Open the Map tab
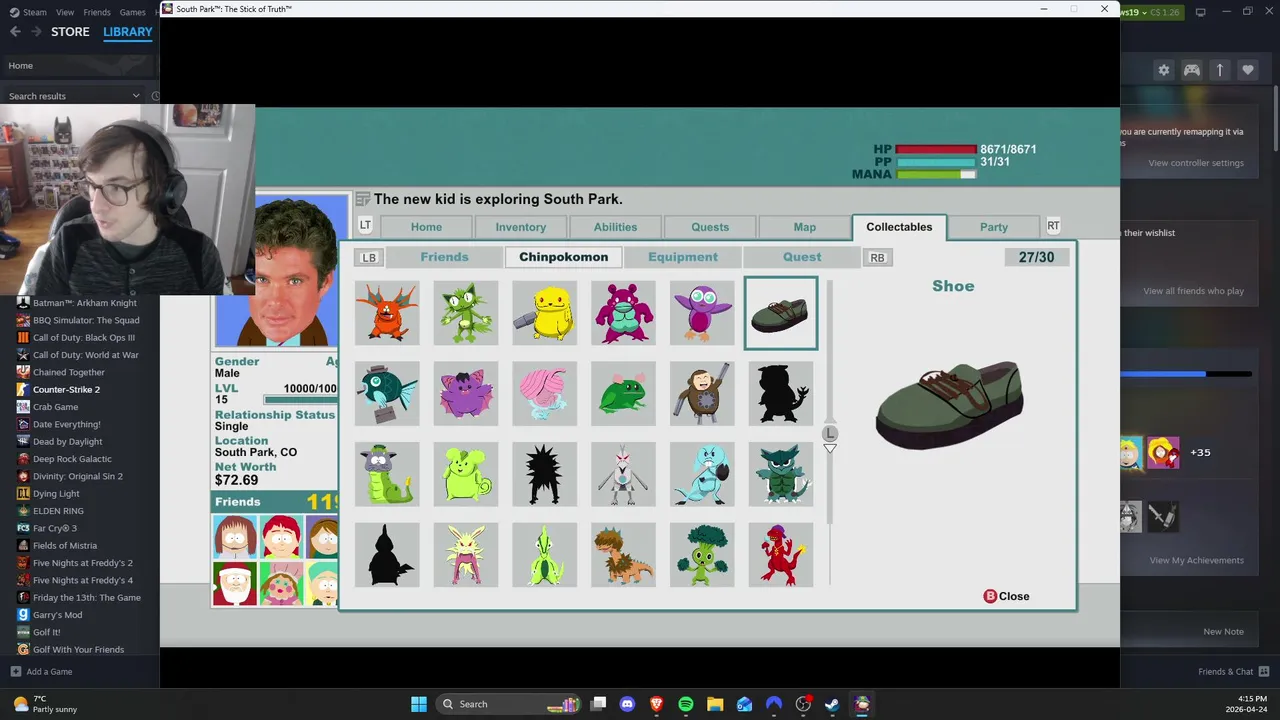 coord(805,227)
